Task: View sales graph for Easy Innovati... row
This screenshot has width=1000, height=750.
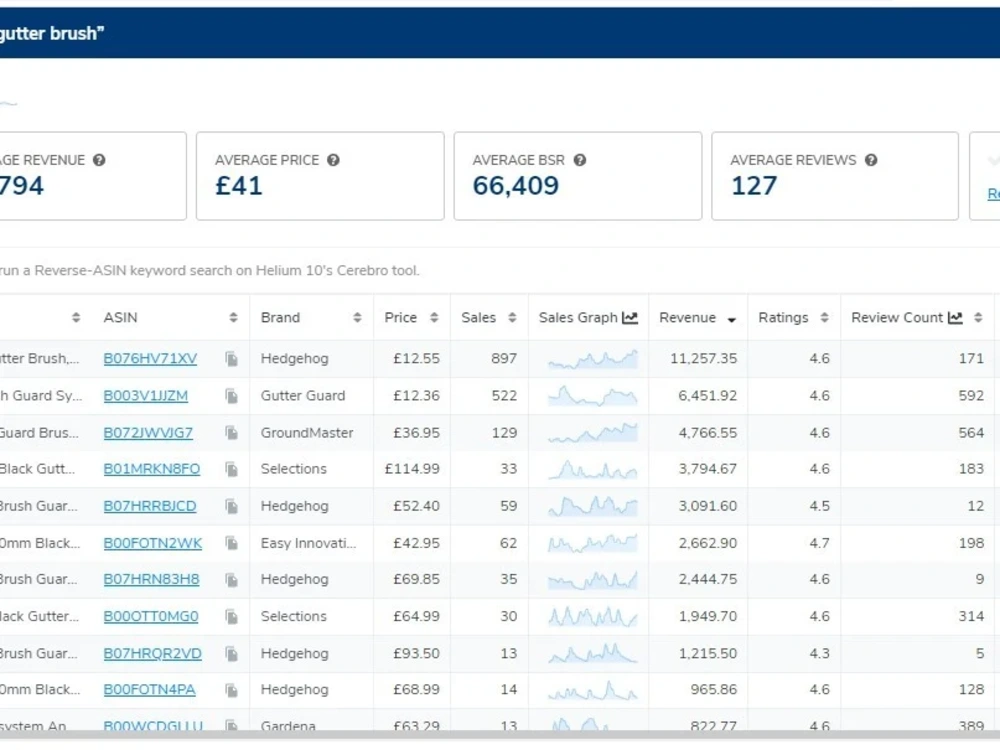Action: [x=592, y=543]
